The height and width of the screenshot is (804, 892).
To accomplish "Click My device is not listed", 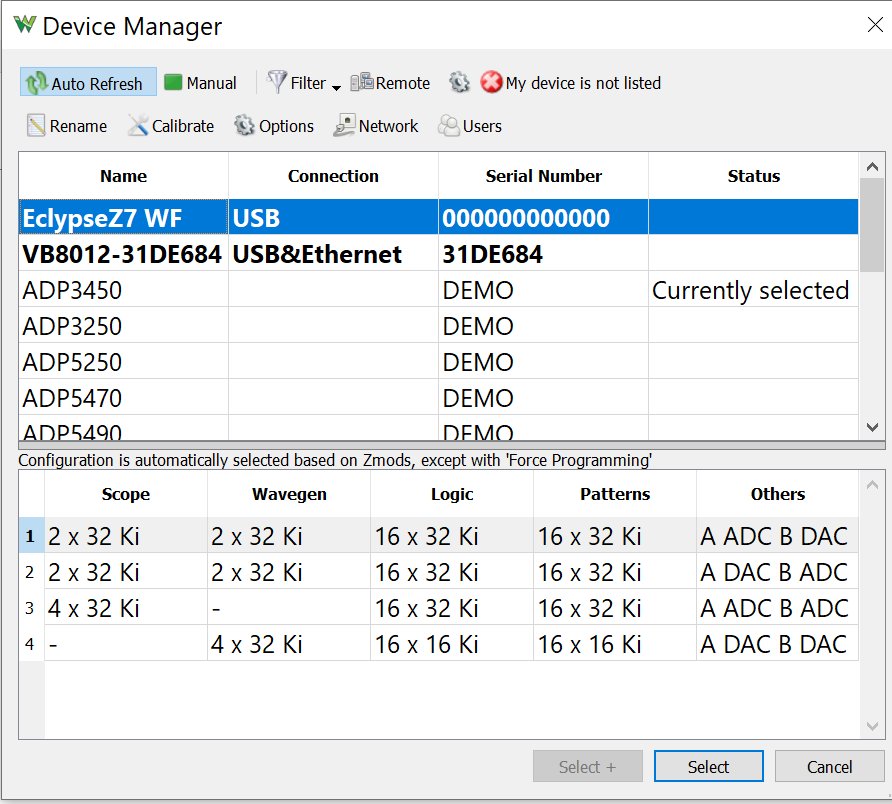I will 571,83.
